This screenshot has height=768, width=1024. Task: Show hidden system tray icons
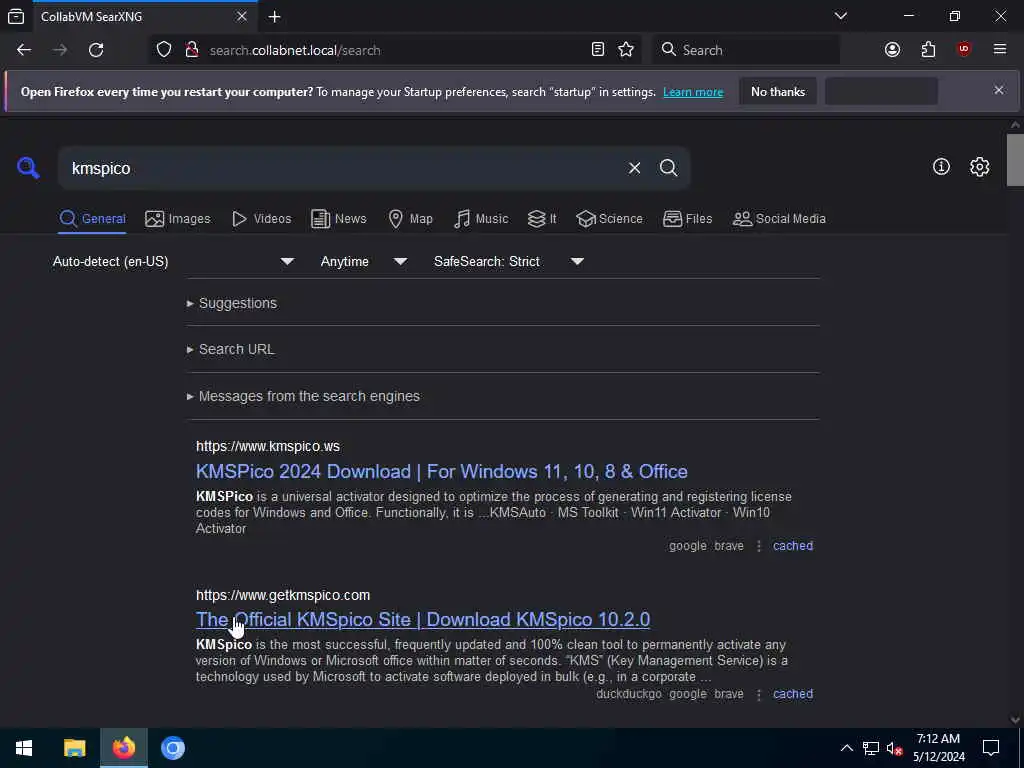(x=846, y=748)
